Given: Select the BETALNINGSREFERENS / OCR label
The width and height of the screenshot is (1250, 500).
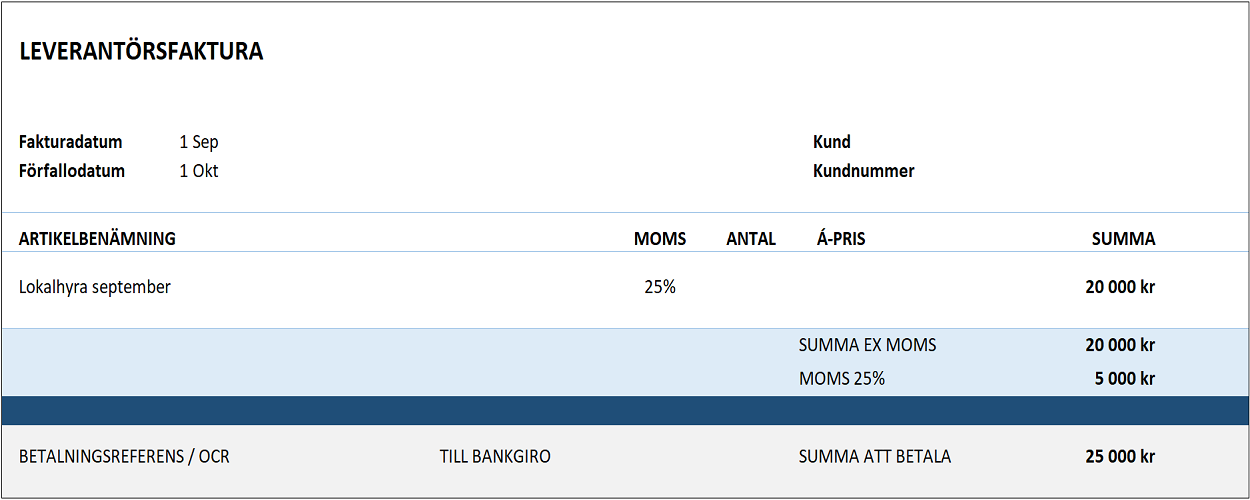Looking at the screenshot, I should tap(124, 457).
